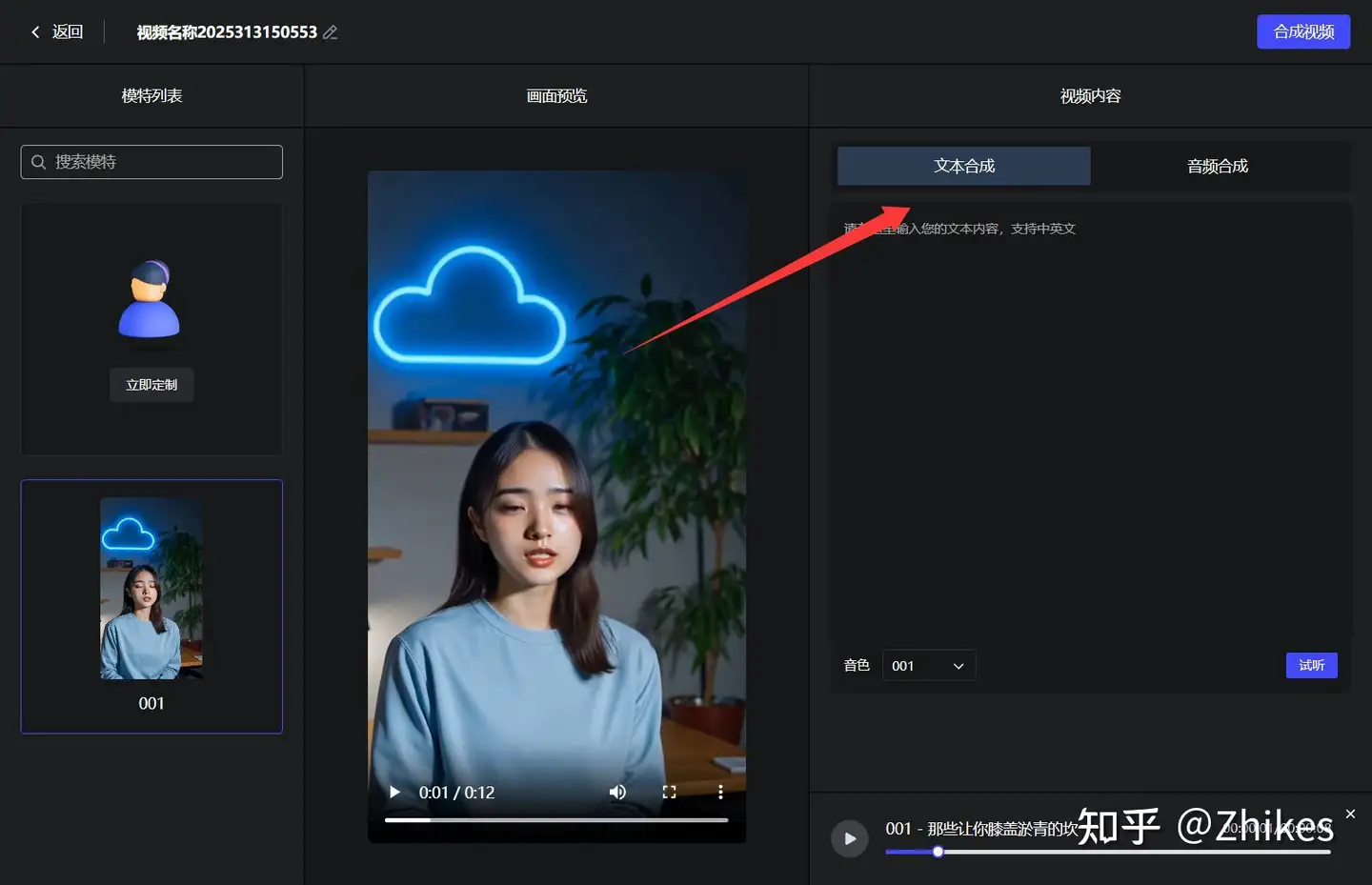Click the video preview progress bar
This screenshot has width=1372, height=885.
[x=556, y=819]
